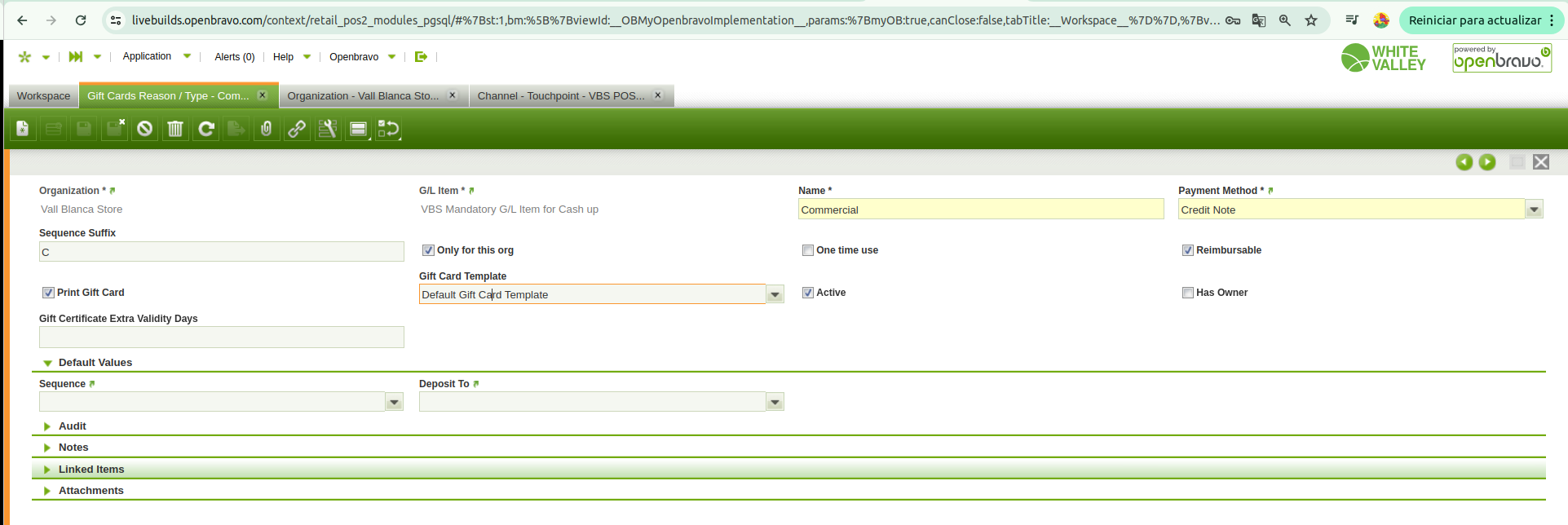Switch to the Workspace tab
Screen dimensions: 1568x525
[44, 95]
